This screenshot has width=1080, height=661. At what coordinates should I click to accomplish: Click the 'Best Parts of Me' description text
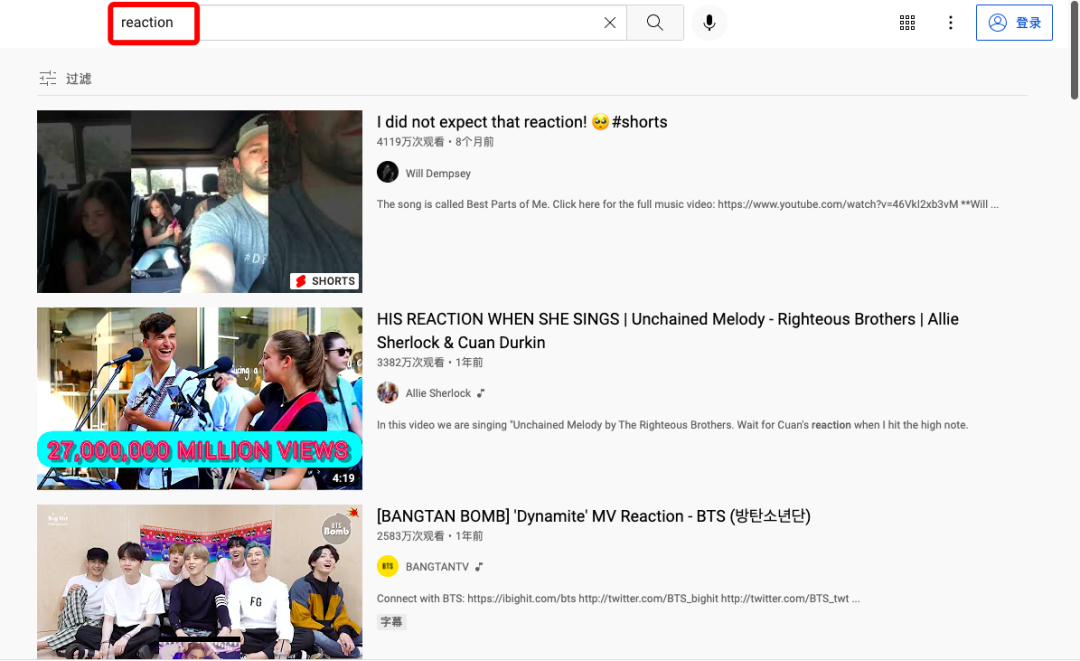pyautogui.click(x=687, y=204)
